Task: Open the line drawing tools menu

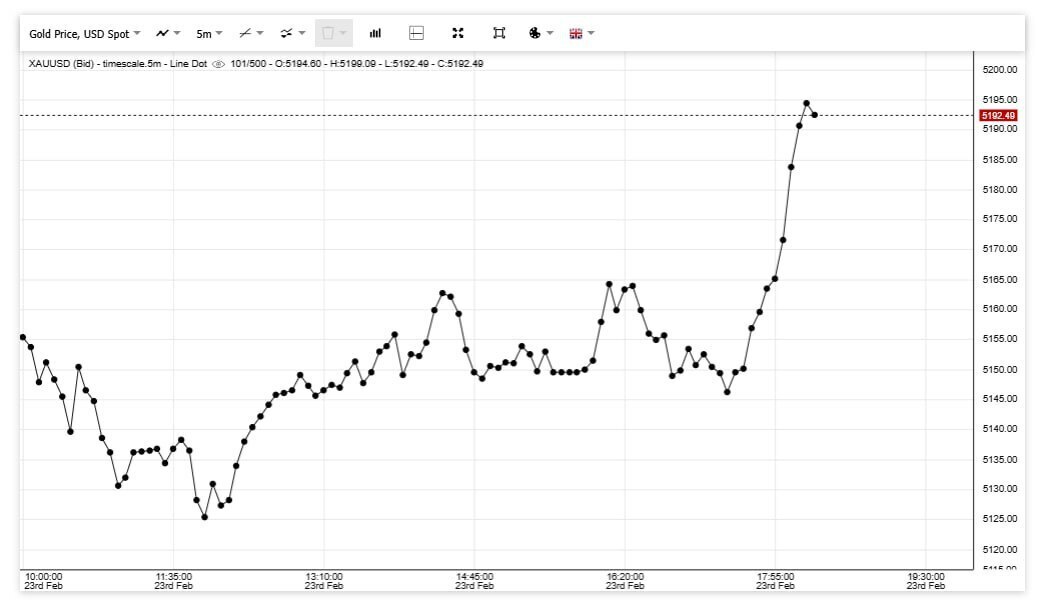Action: coord(250,34)
